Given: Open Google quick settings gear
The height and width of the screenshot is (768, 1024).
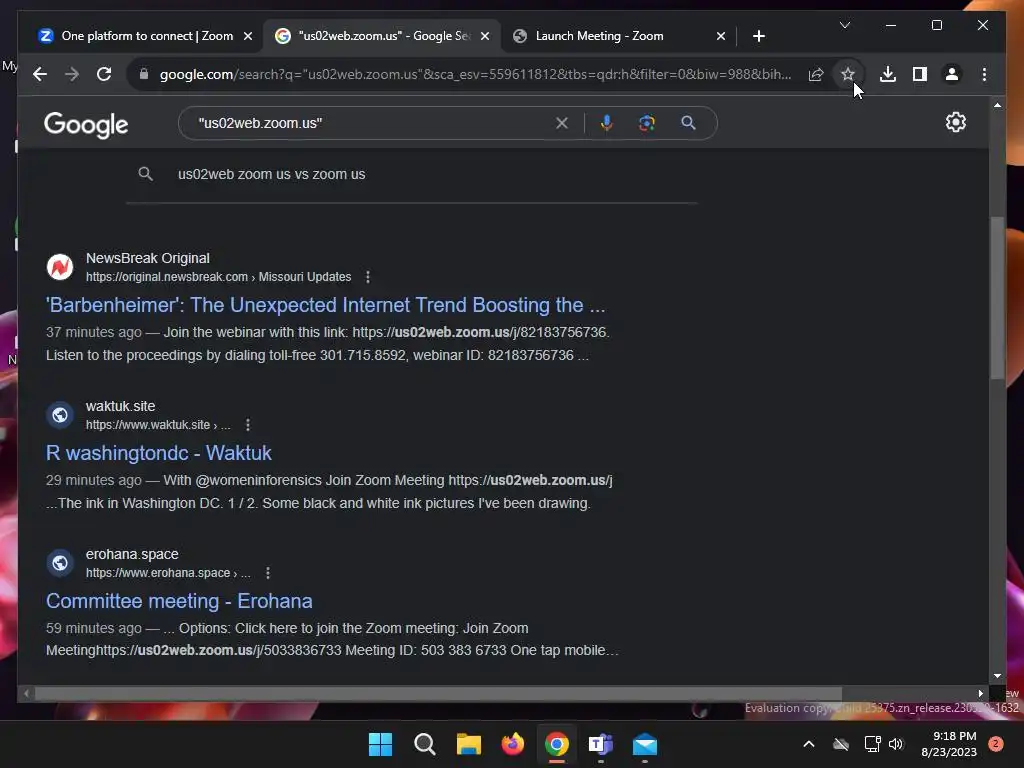Looking at the screenshot, I should click(x=955, y=122).
